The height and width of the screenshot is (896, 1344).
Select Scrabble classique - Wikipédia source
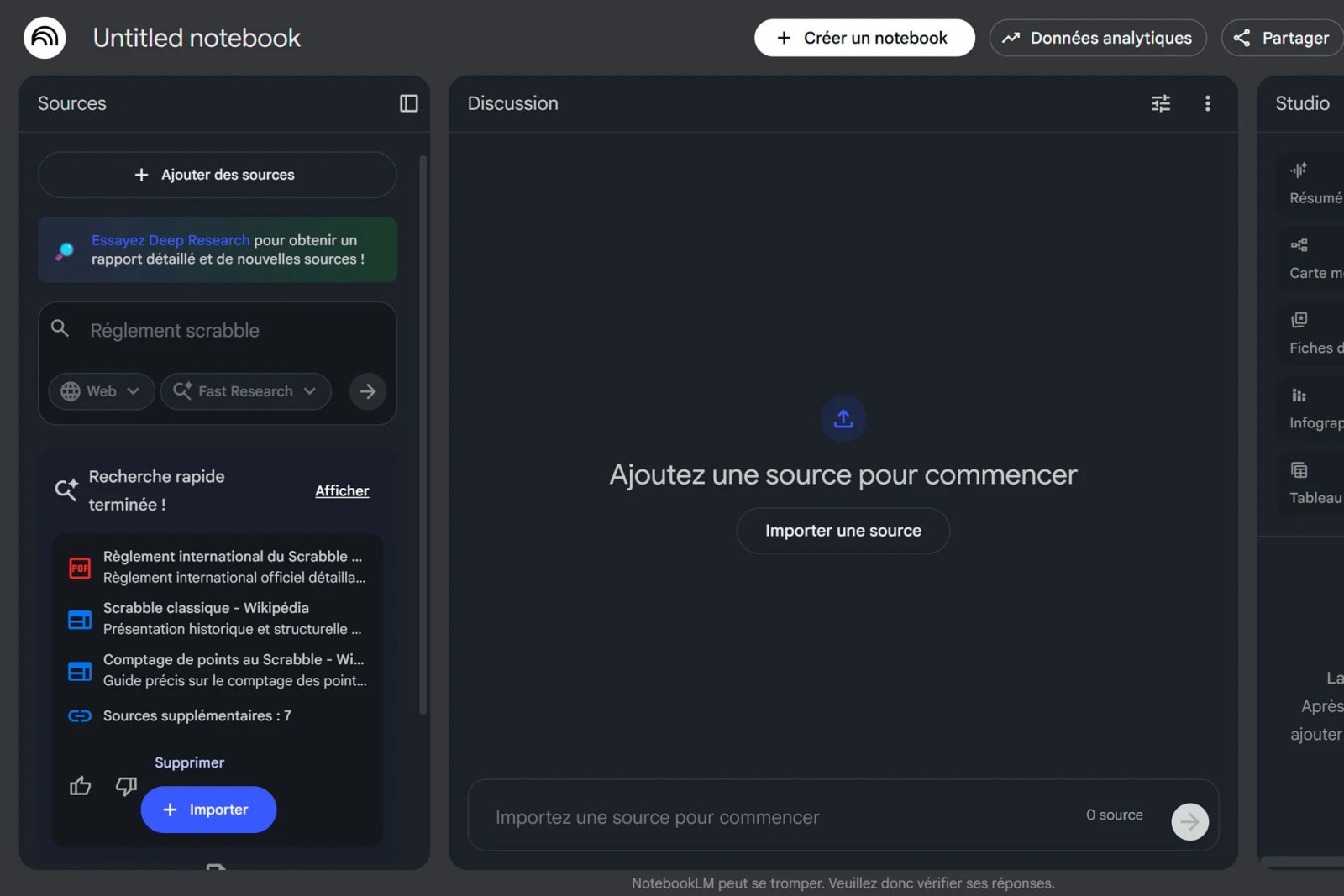pos(218,618)
